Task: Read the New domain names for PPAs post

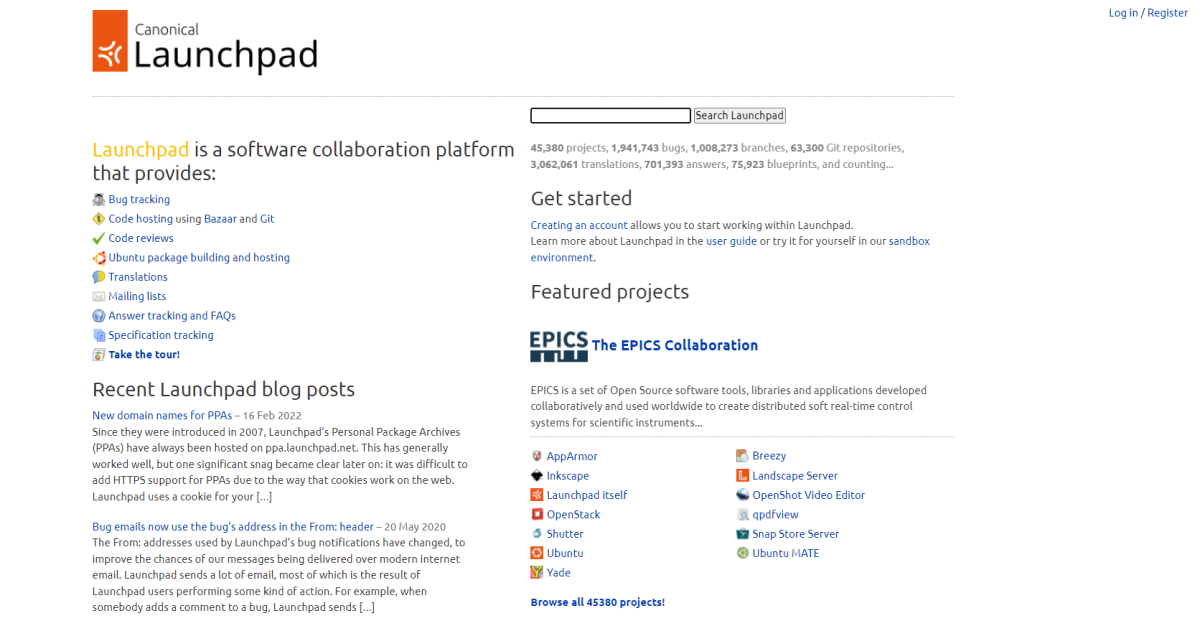Action: point(162,415)
